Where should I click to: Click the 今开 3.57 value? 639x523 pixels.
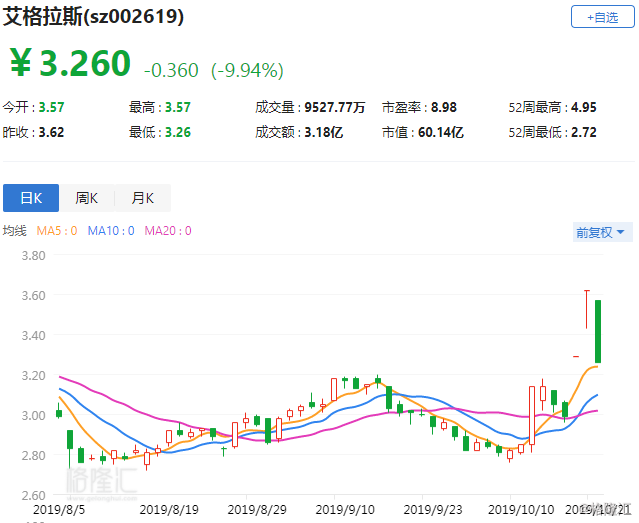[x=51, y=107]
